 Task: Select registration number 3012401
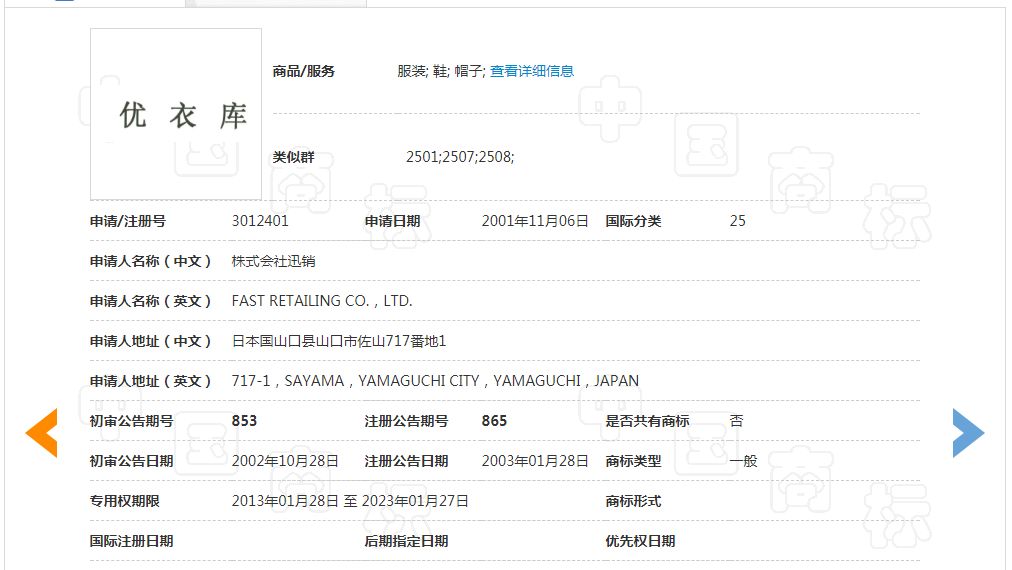point(260,221)
